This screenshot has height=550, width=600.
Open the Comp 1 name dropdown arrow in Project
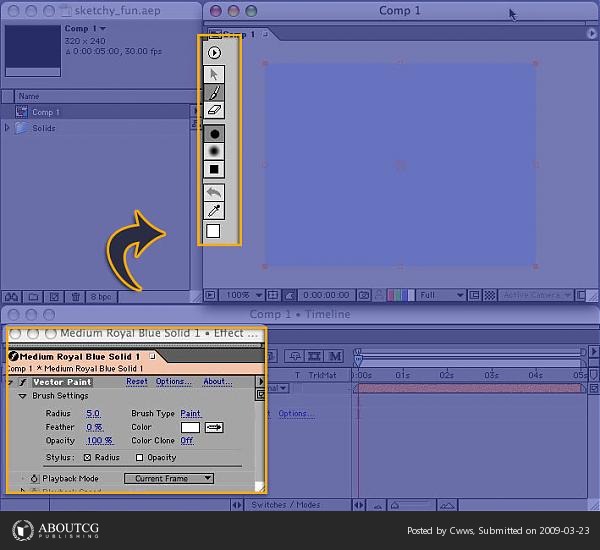click(103, 28)
